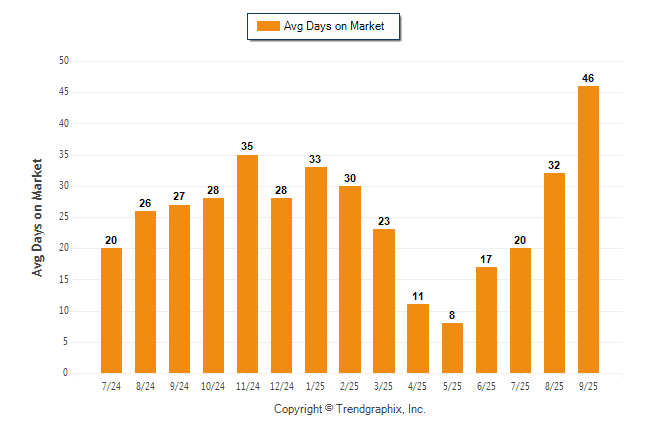Click the Trendgraphix, Inc. copyright text
Screen dimensions: 646x434
pos(350,409)
